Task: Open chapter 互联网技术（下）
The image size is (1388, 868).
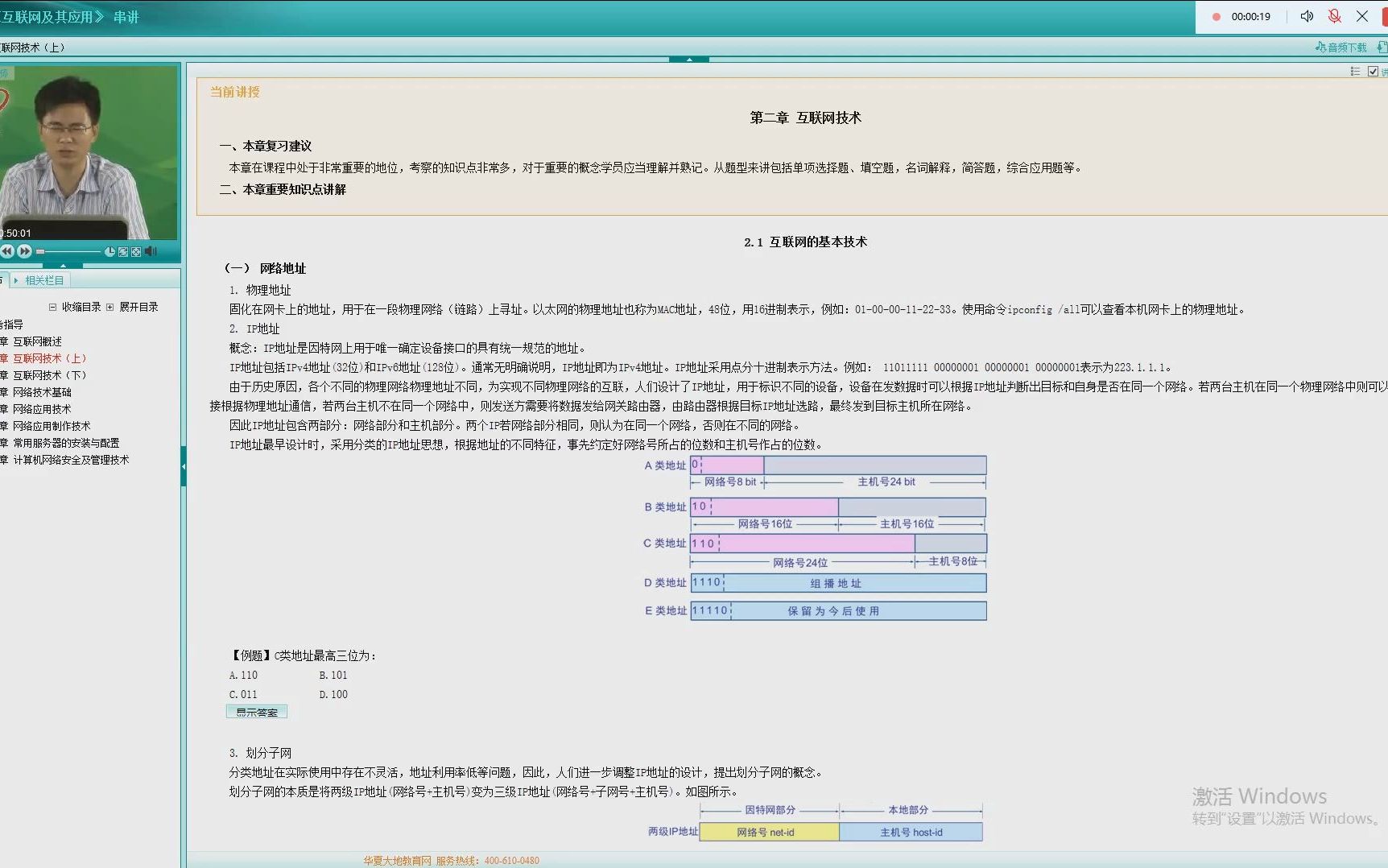Action: 49,375
